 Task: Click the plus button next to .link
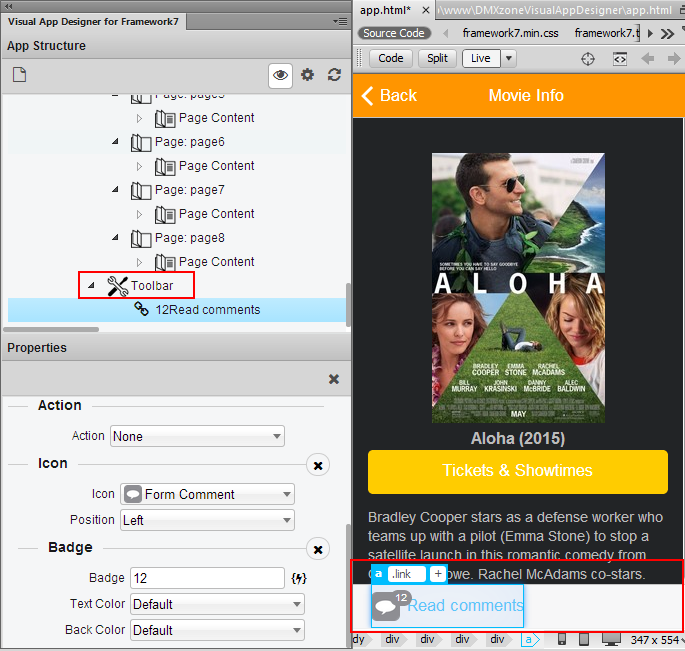point(438,574)
